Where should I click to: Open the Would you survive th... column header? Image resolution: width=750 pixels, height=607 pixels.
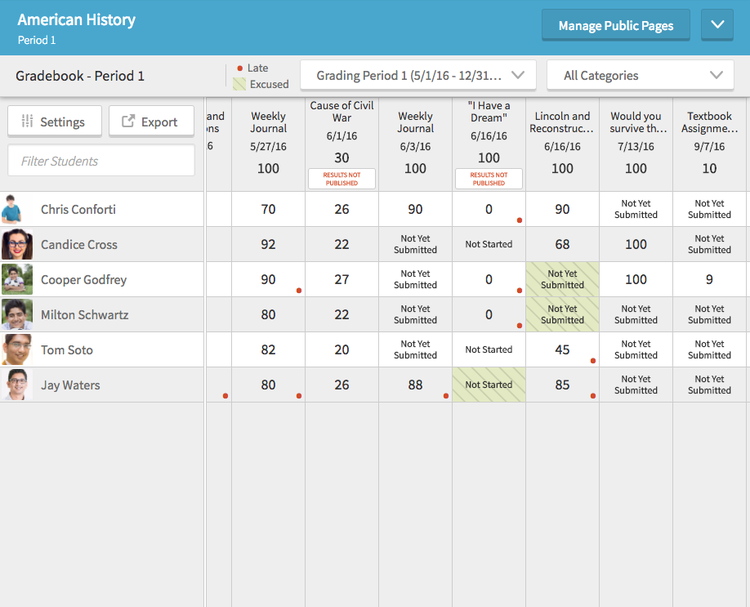[x=636, y=142]
